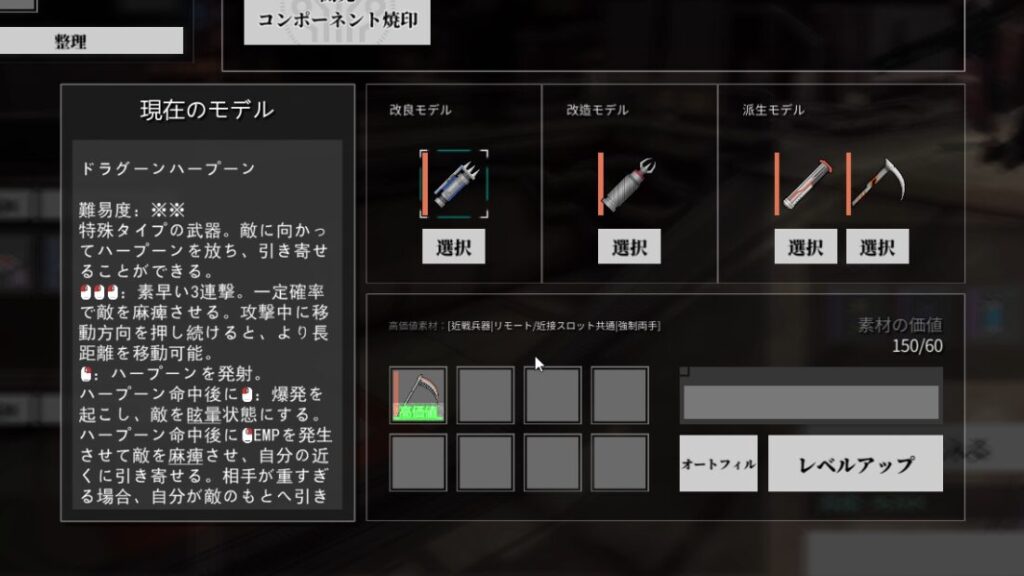Viewport: 1024px width, 576px height.
Task: Select the first 派生モデル with 選択 button
Action: 806,246
